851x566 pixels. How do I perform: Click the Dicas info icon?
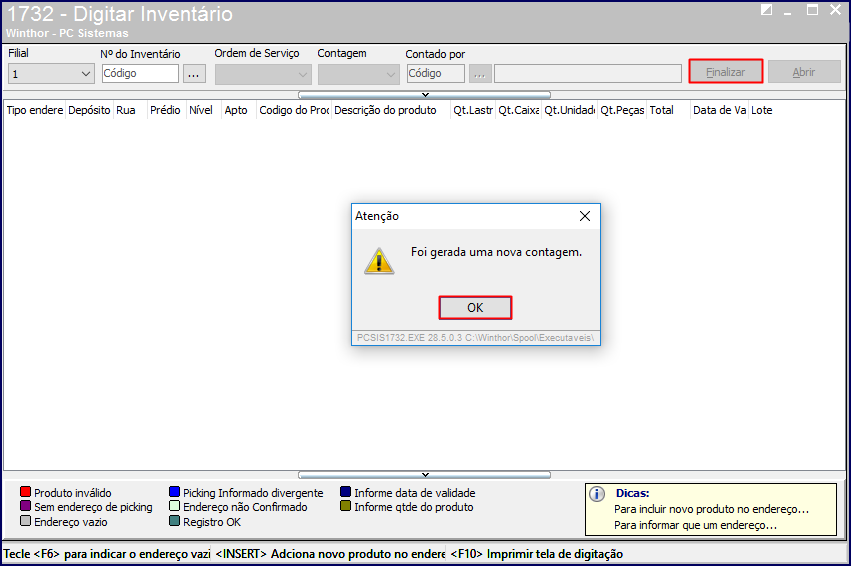click(x=597, y=494)
